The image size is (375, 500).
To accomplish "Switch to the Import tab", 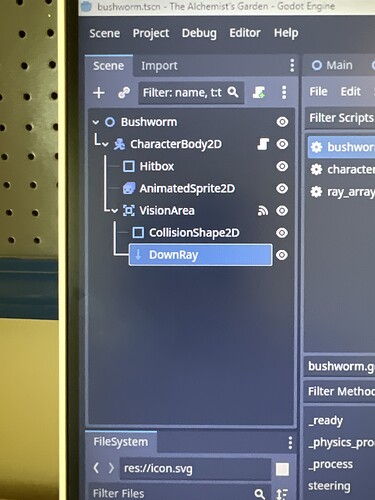I will click(159, 66).
